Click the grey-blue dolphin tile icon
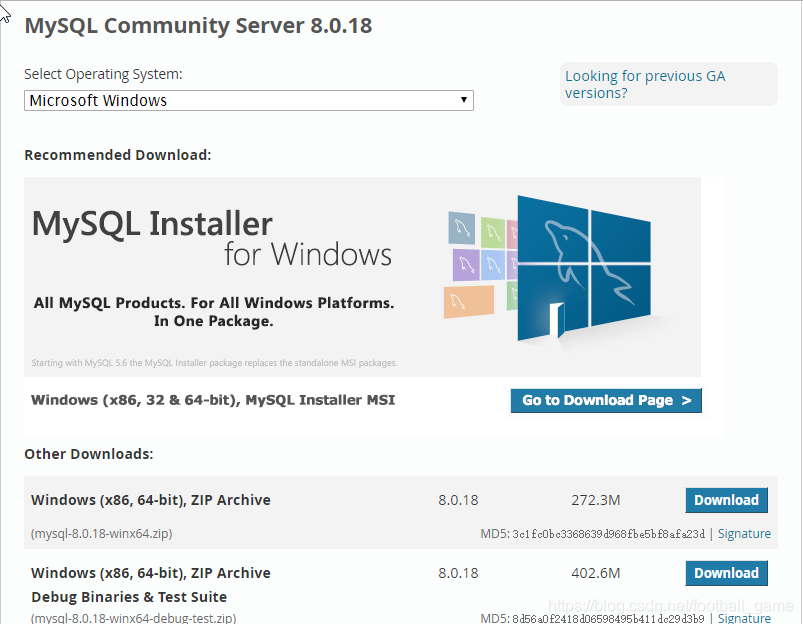This screenshot has height=624, width=803. 461,228
